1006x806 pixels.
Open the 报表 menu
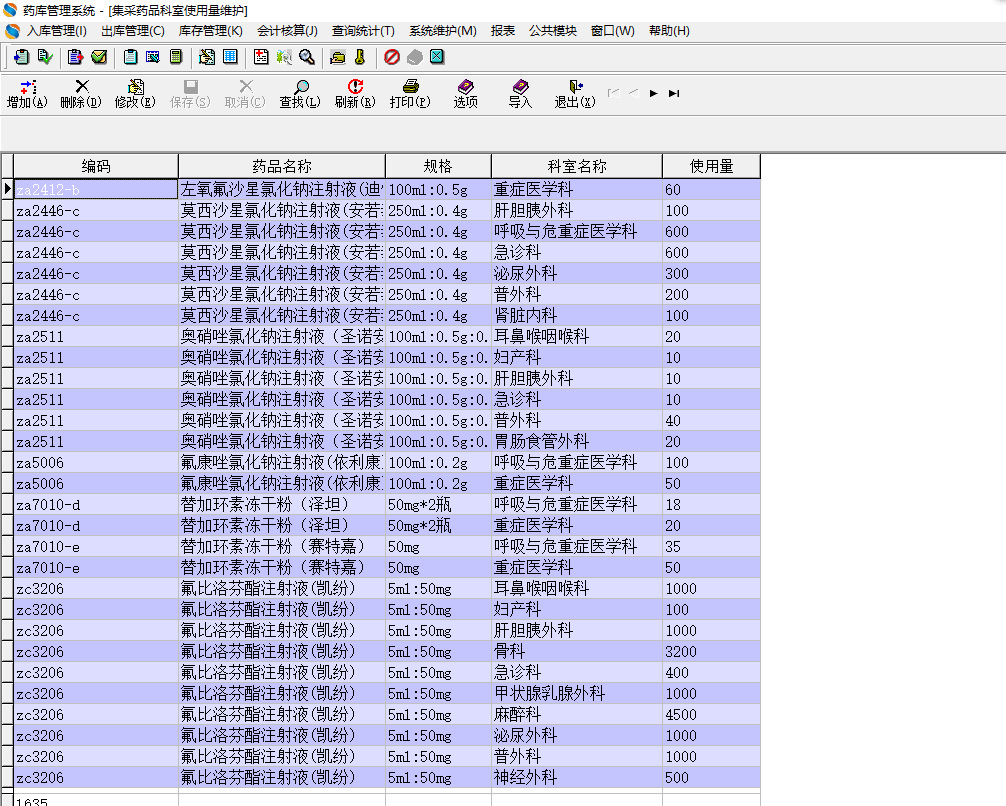tap(503, 31)
